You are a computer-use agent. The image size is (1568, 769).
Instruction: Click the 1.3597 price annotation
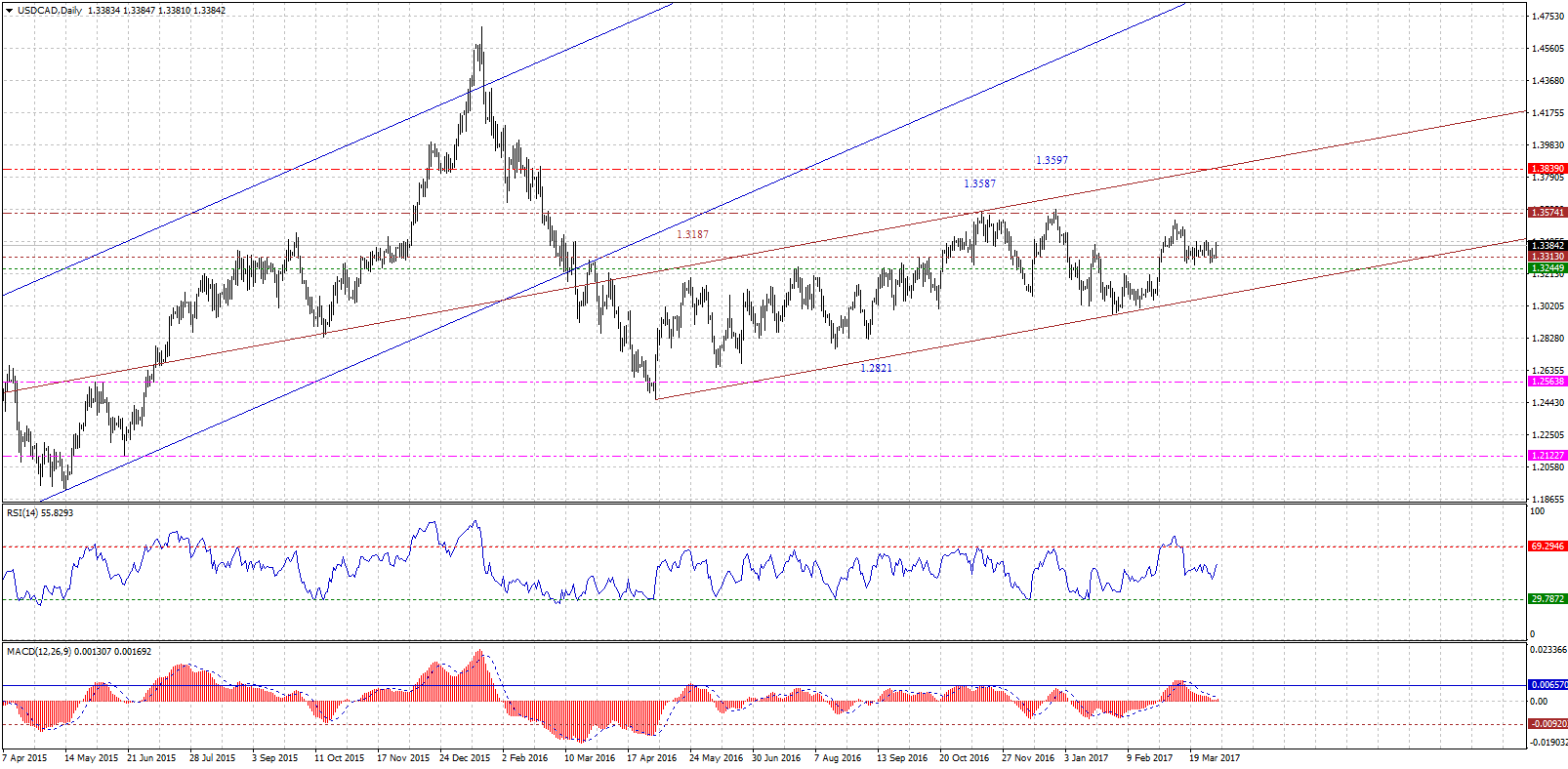click(x=1052, y=160)
